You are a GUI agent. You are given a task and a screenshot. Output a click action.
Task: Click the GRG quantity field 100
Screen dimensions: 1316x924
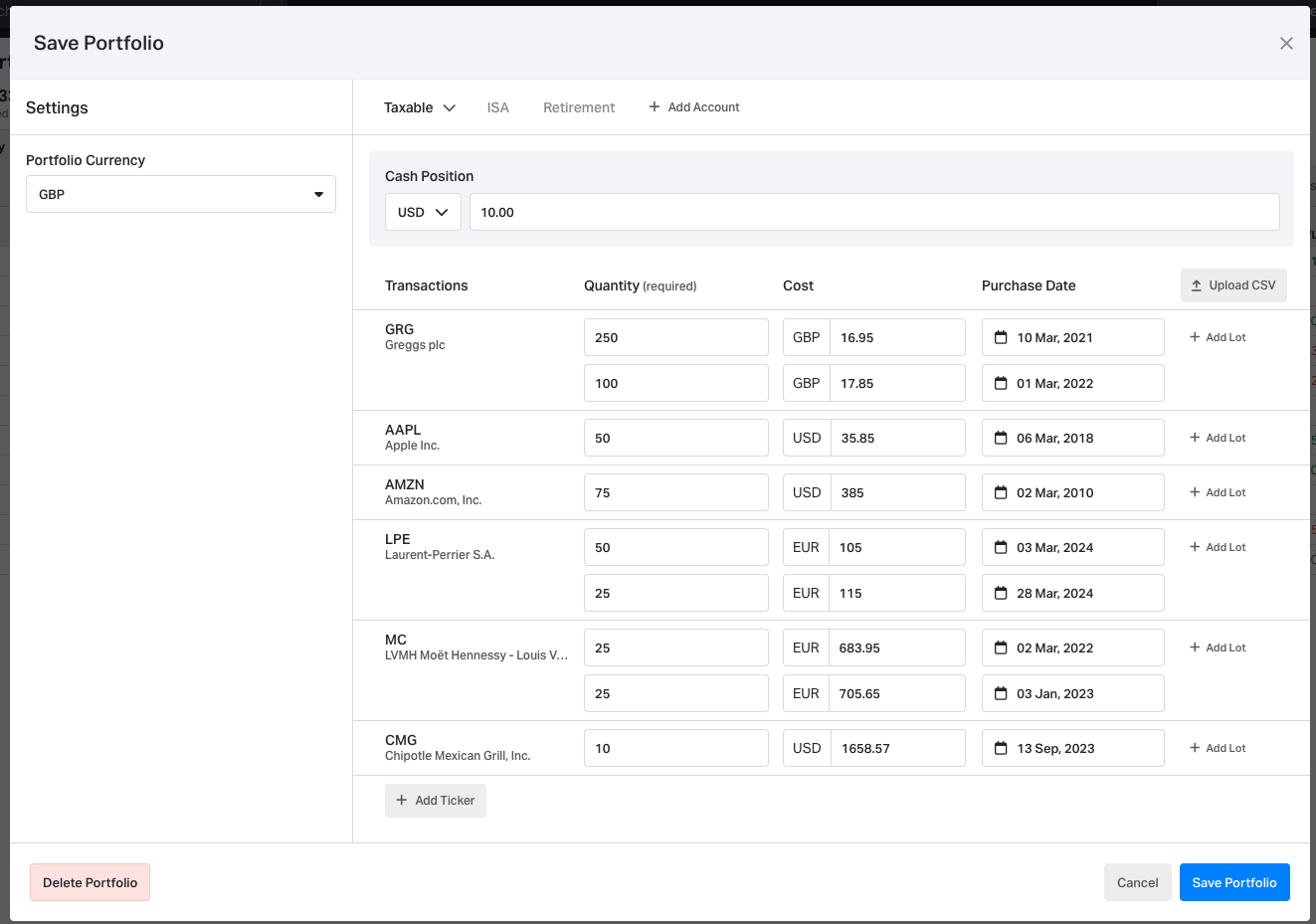tap(676, 383)
